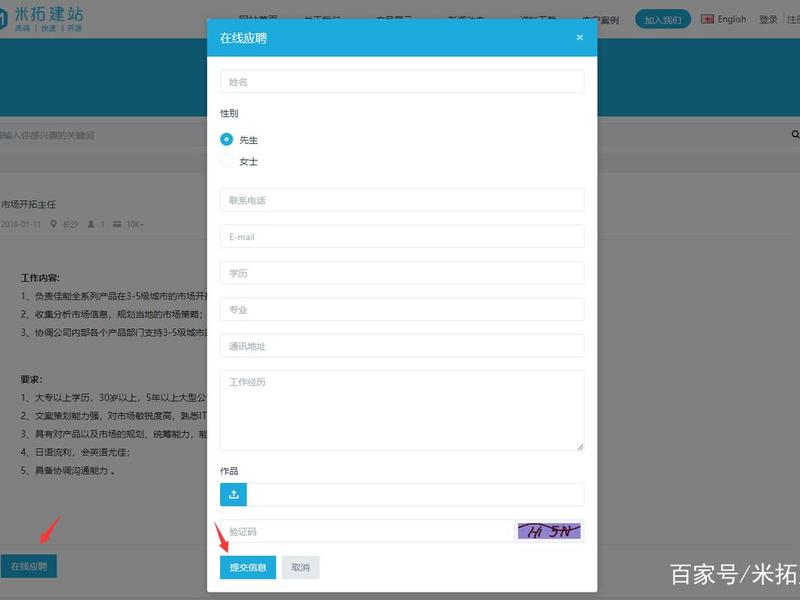Click the person icon in job info

pos(91,224)
